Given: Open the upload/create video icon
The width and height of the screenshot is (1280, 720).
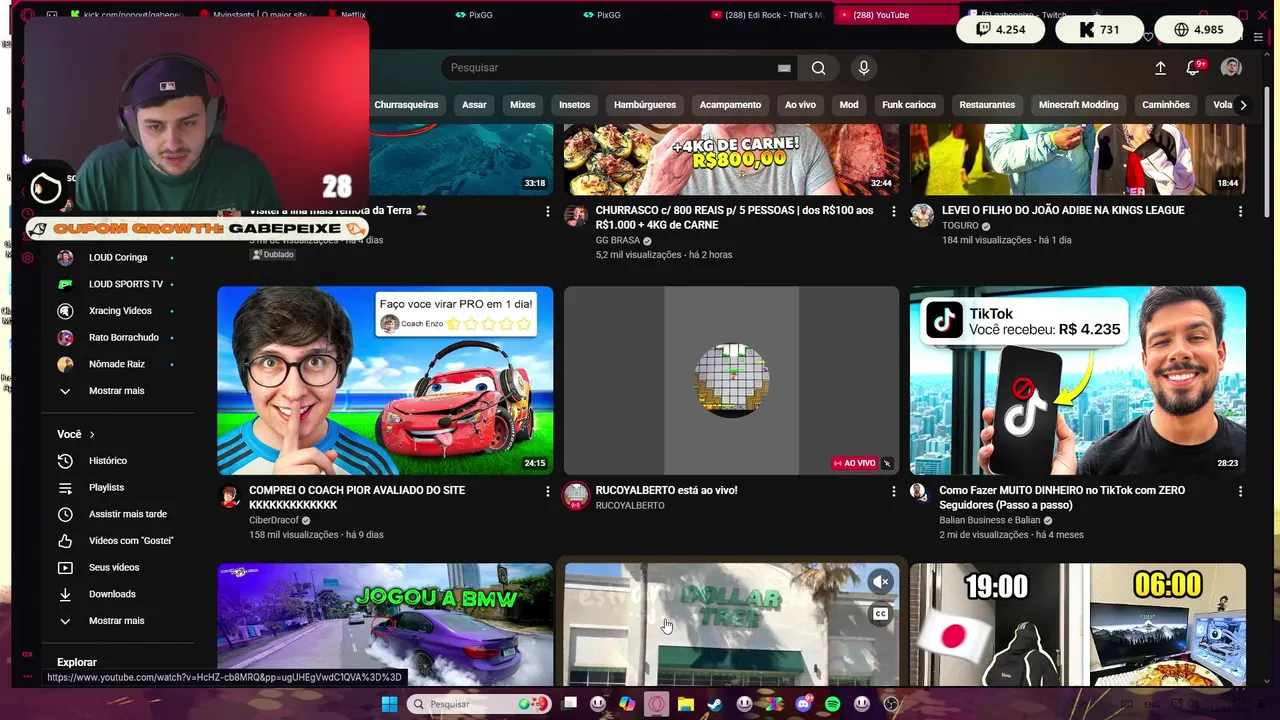Looking at the screenshot, I should (x=1160, y=68).
